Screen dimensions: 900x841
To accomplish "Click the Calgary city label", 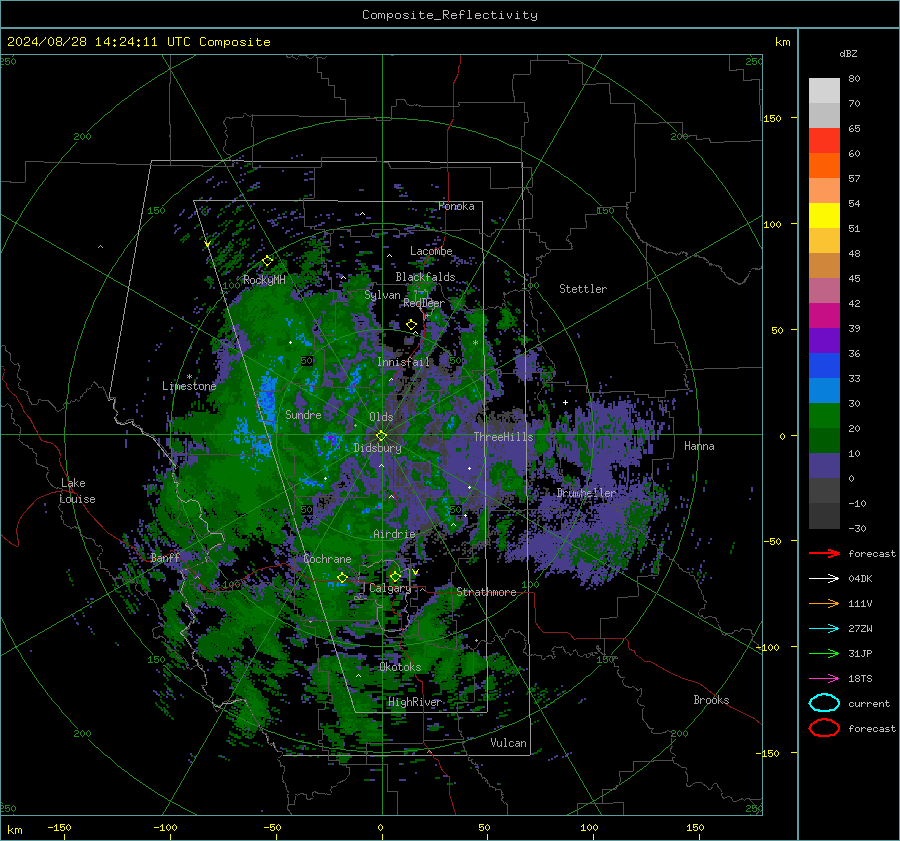I will [x=390, y=588].
